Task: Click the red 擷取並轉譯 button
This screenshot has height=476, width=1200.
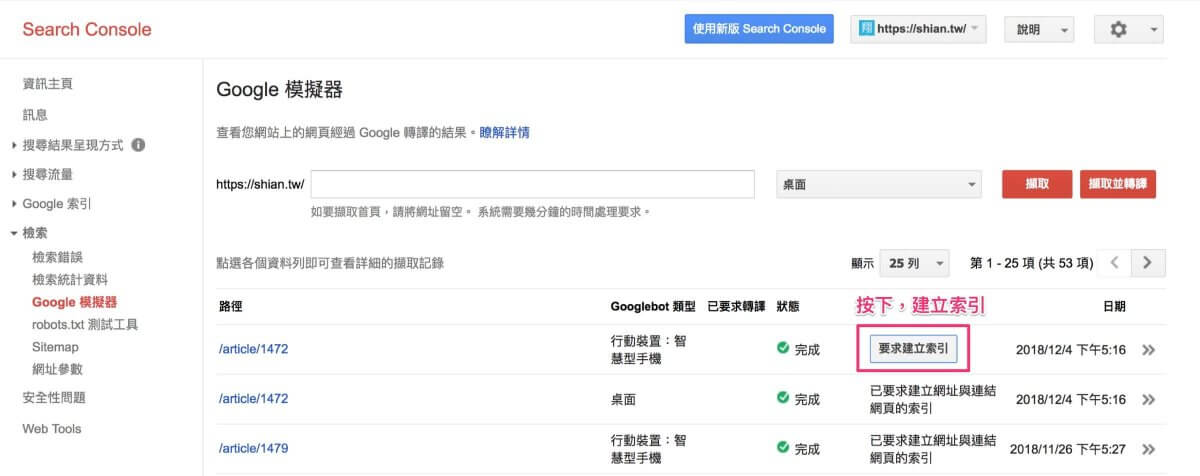Action: click(x=1117, y=185)
